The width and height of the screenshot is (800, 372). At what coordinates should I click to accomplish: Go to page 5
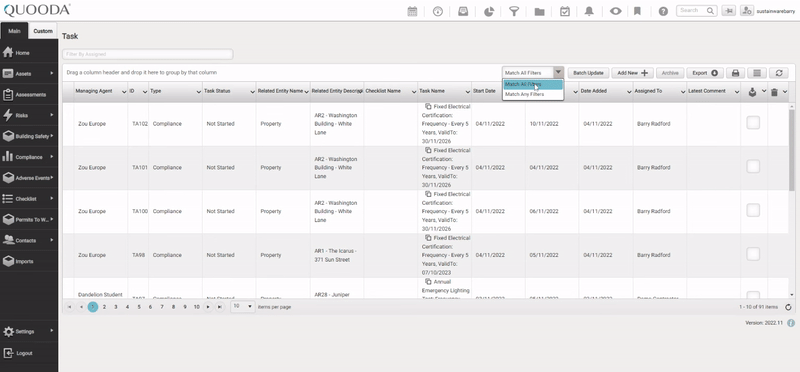[x=139, y=307]
